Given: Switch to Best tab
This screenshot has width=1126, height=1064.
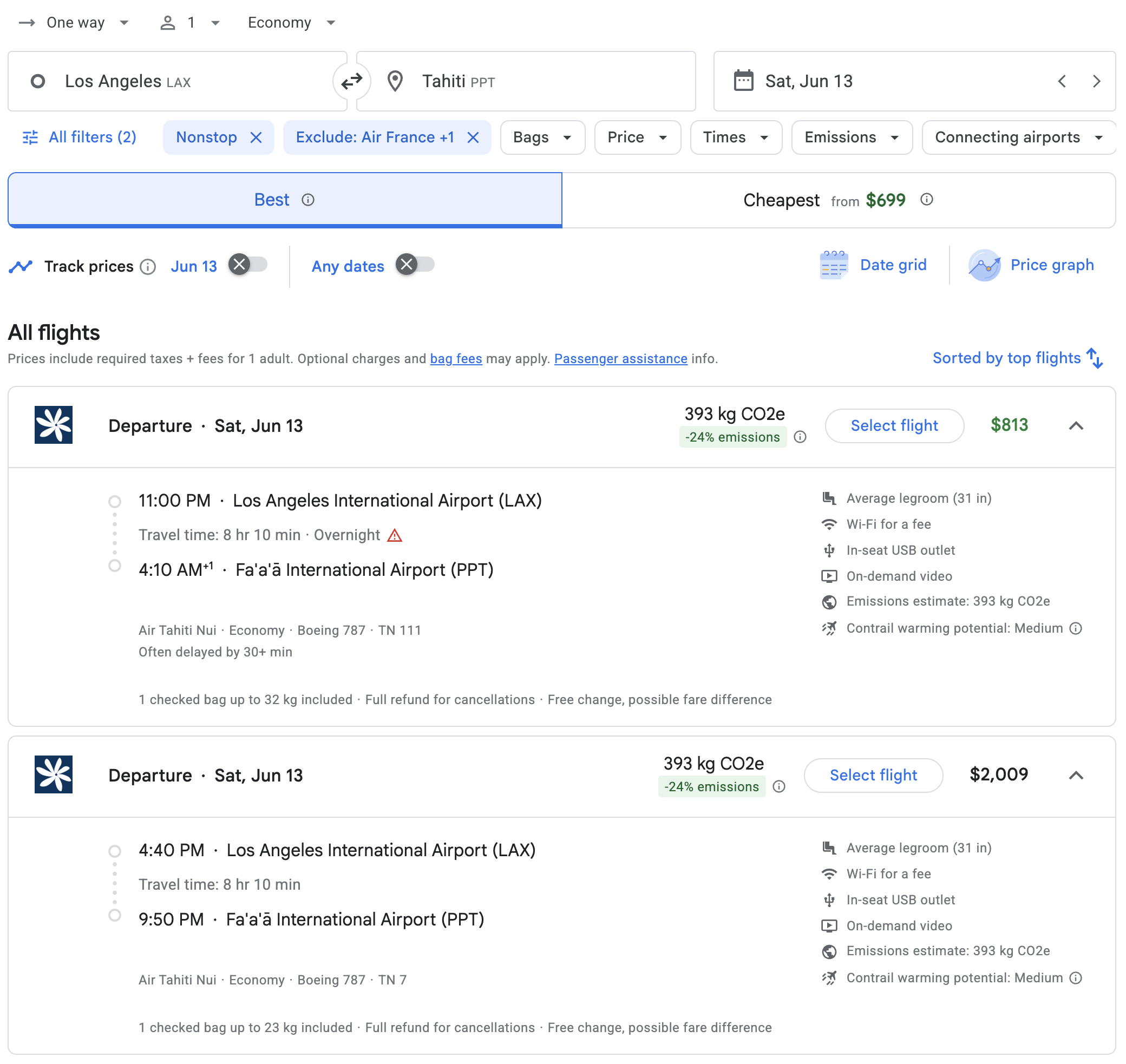Looking at the screenshot, I should 285,200.
